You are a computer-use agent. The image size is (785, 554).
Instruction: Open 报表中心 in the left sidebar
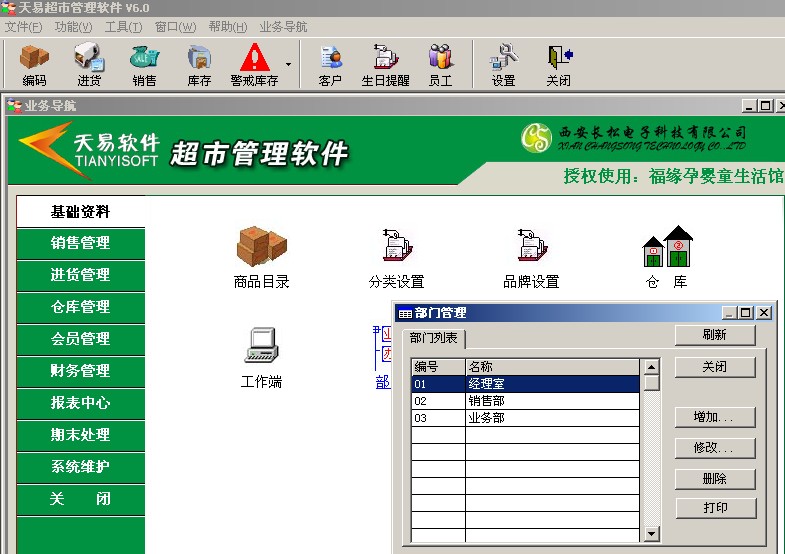tap(80, 403)
